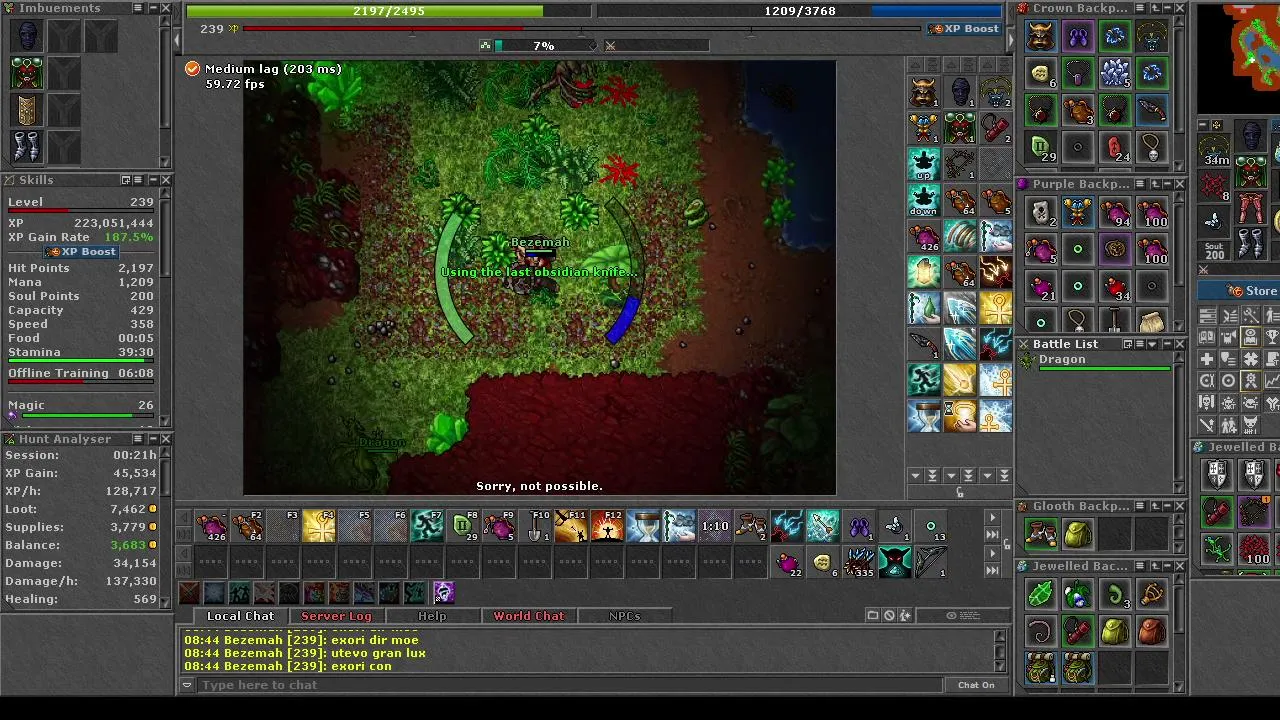Trigger the fiery spell on F12

tap(607, 526)
